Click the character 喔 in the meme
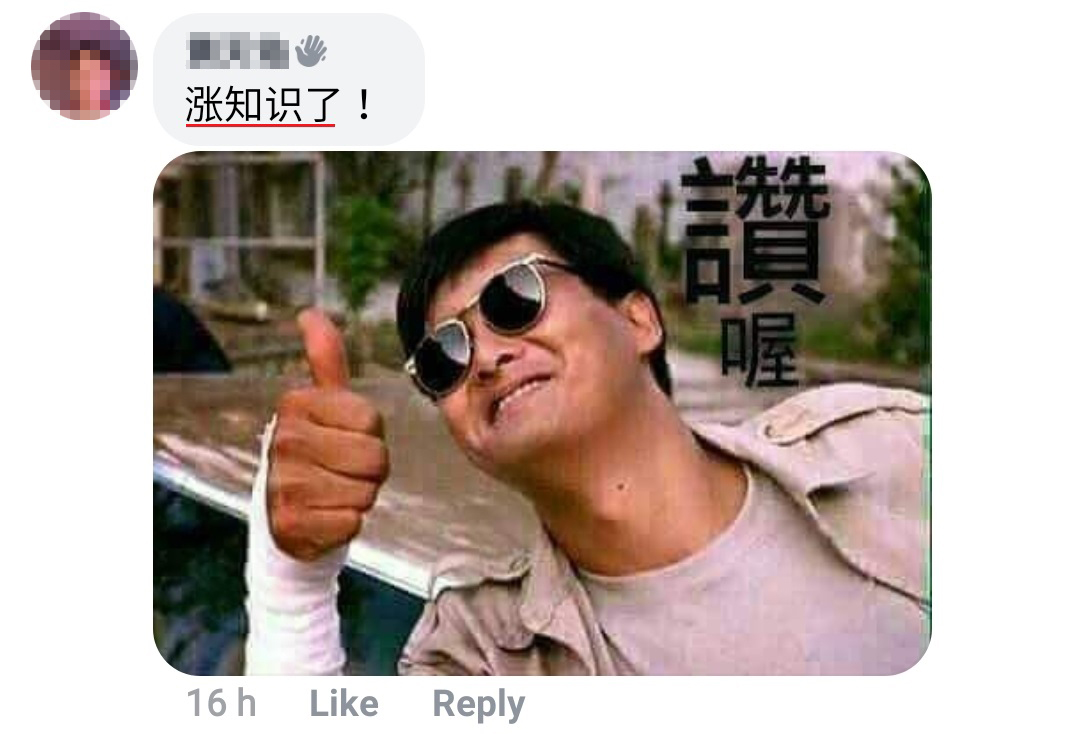The width and height of the screenshot is (1080, 734). coord(760,350)
